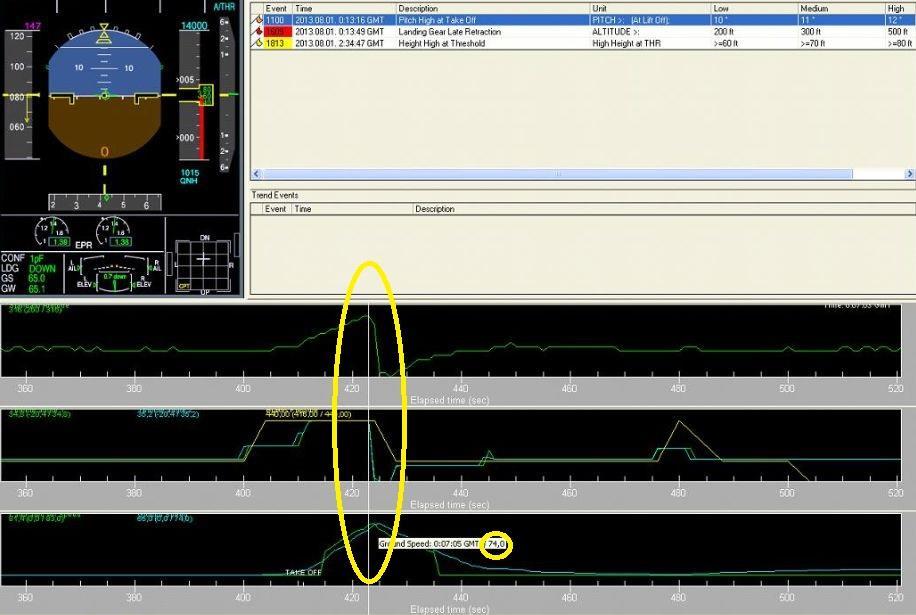Sort events by the Time column header
Viewport: 916px width, 615px height.
tap(343, 9)
